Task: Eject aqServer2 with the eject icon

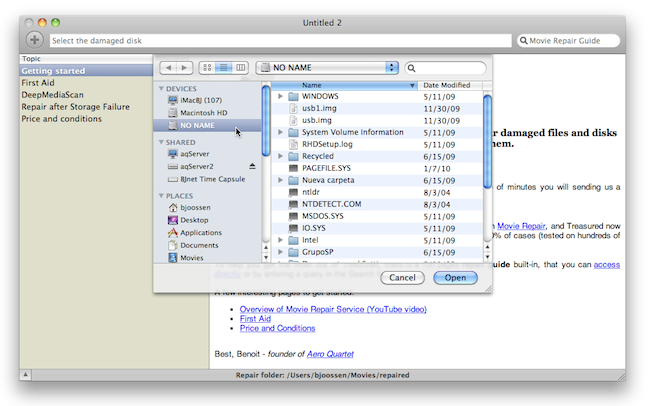Action: click(252, 166)
